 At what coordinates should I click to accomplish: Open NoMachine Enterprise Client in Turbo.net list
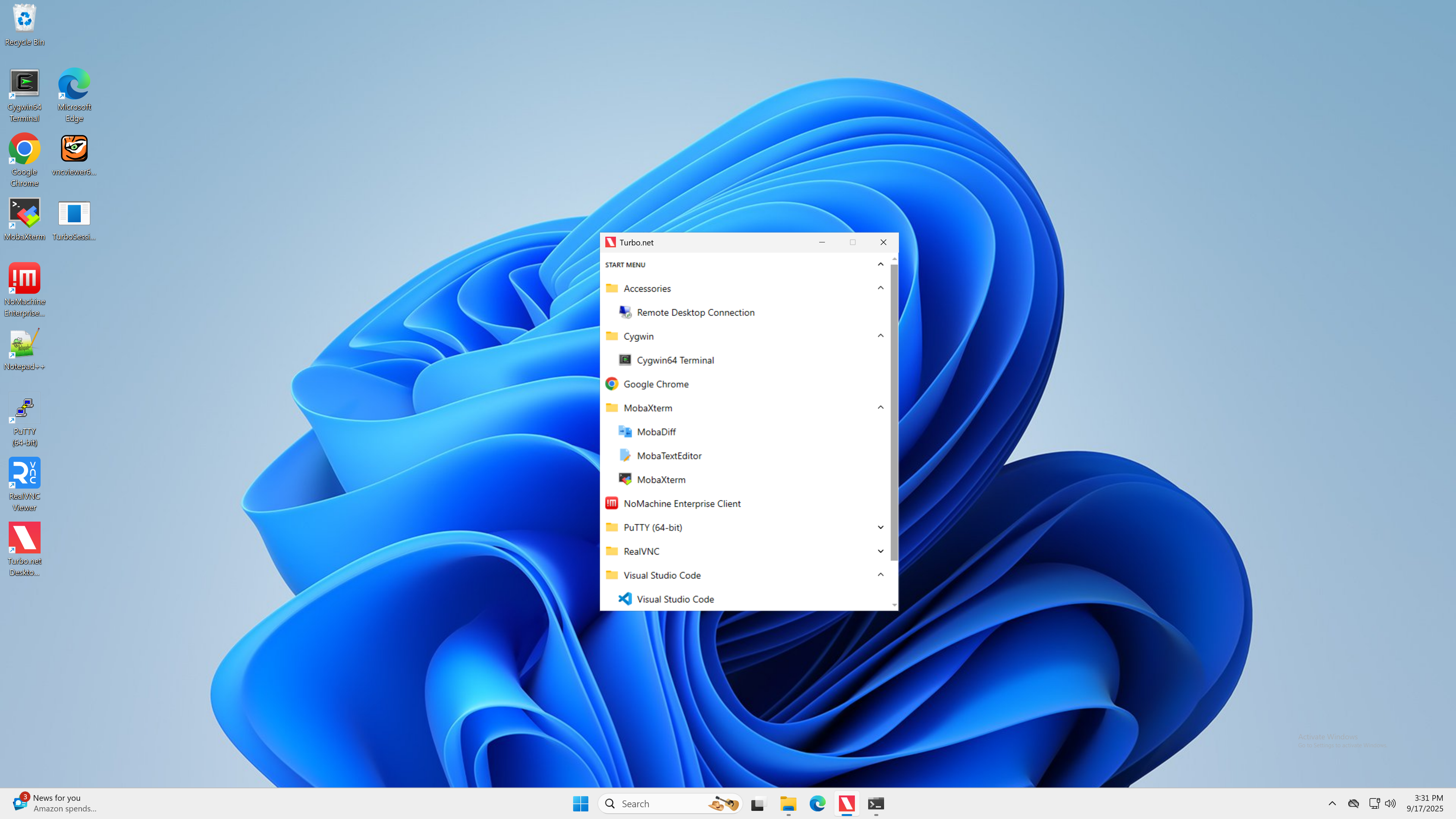click(745, 503)
